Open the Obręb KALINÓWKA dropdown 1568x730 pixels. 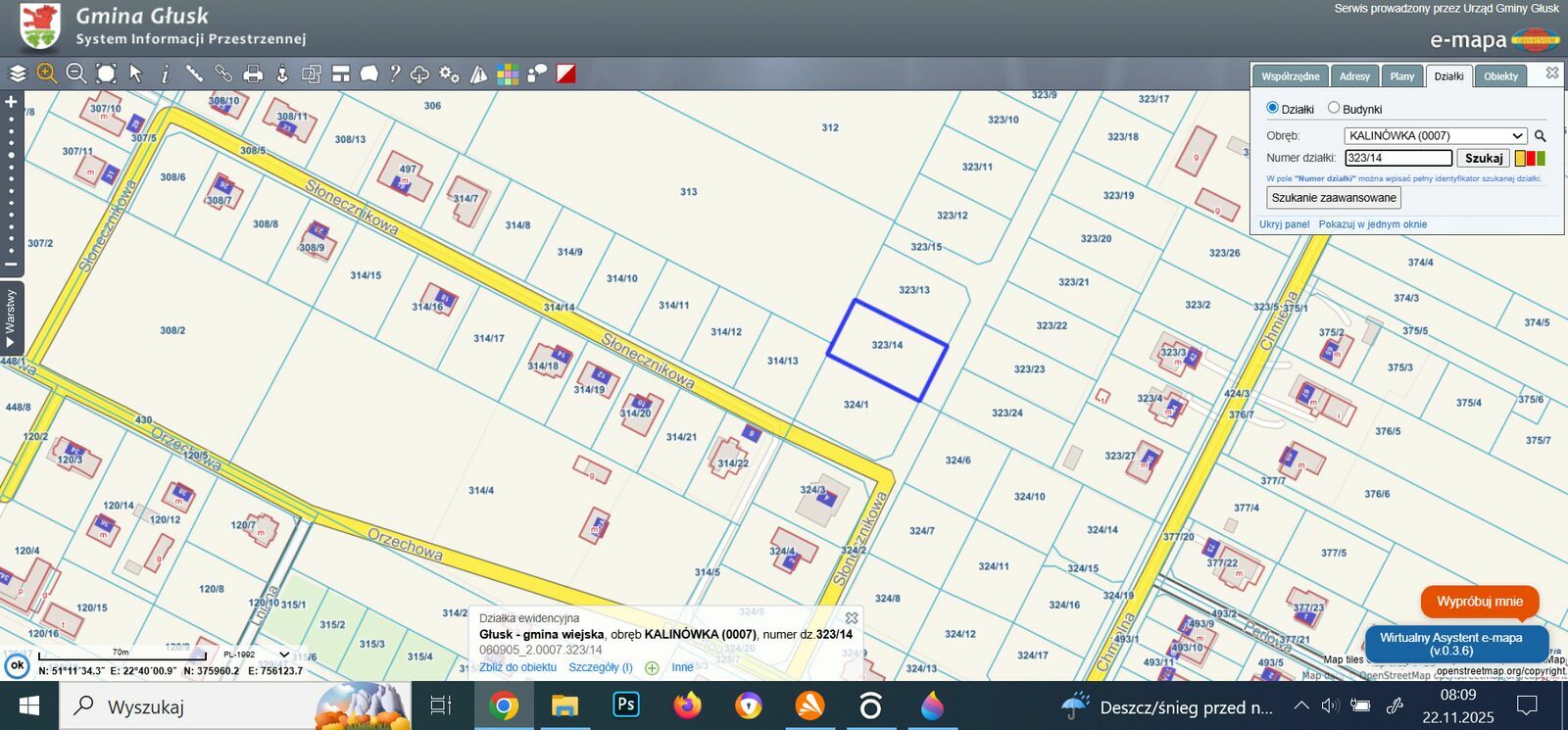1435,135
